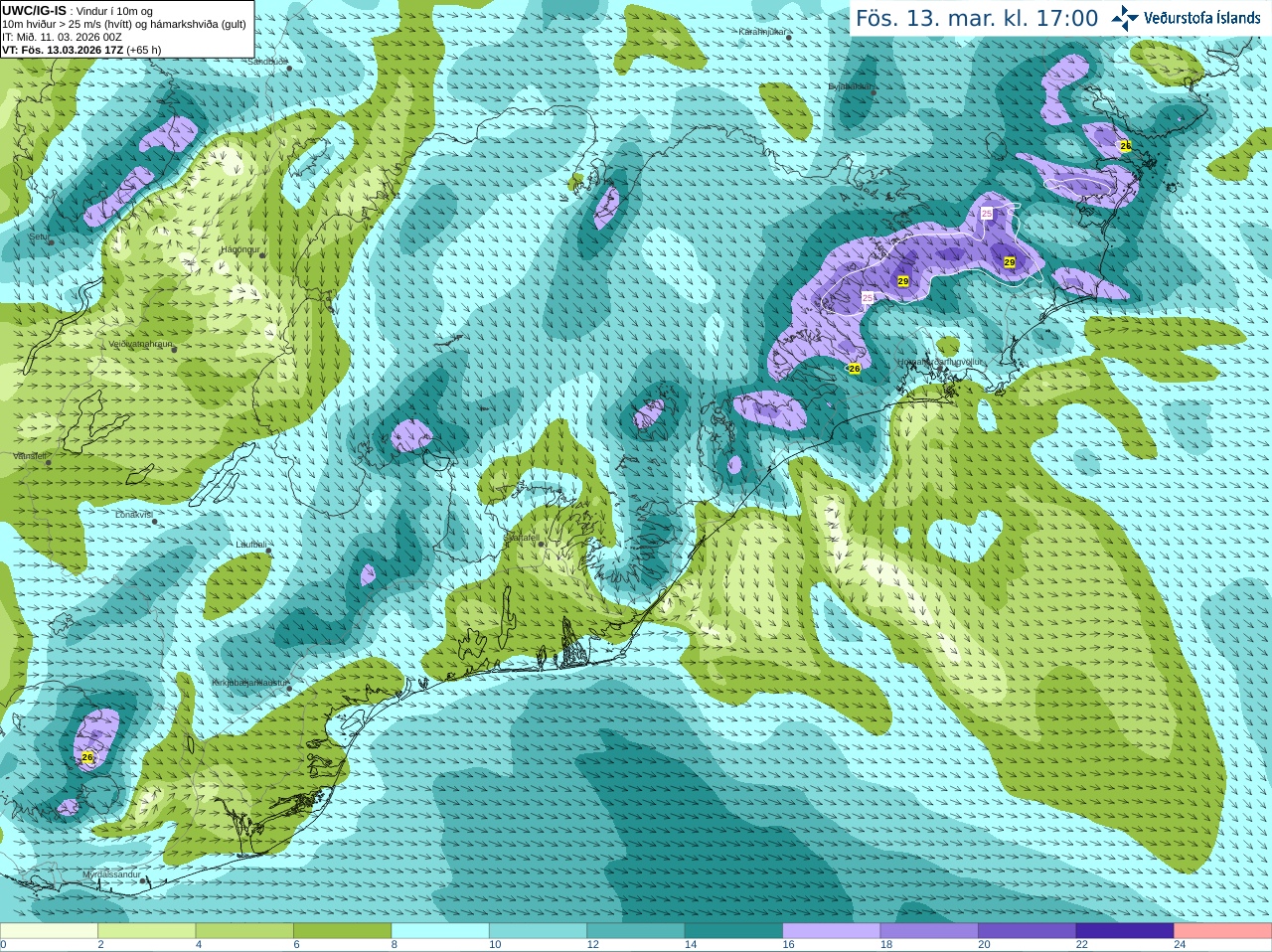Click the Vatnsfell label

tap(30, 456)
